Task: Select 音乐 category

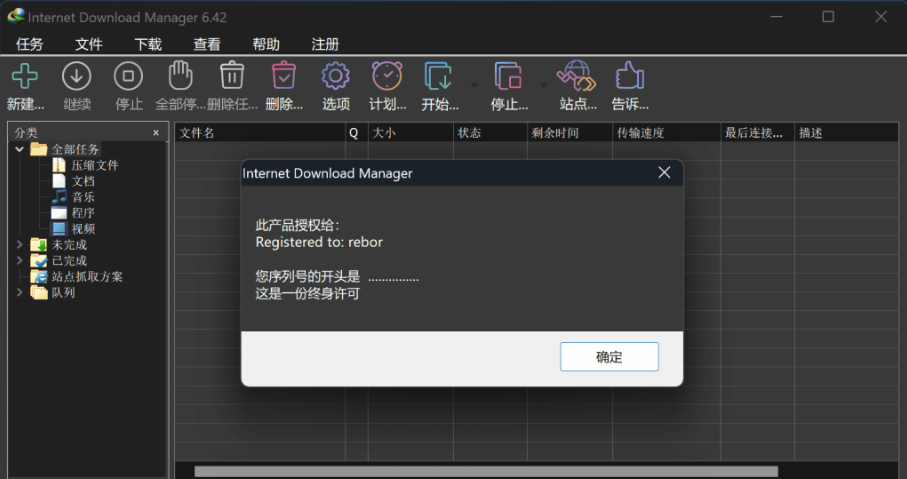Action: (x=83, y=197)
